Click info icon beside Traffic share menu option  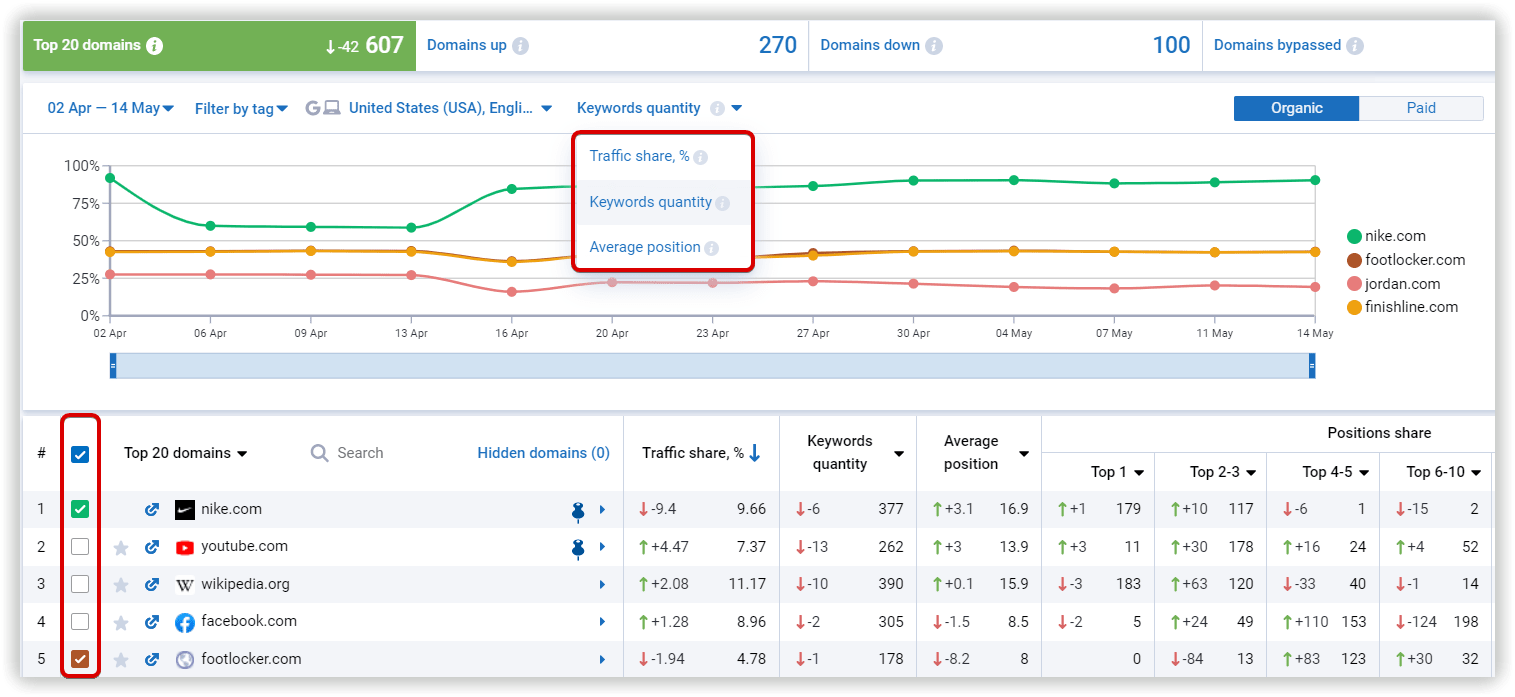[x=700, y=157]
